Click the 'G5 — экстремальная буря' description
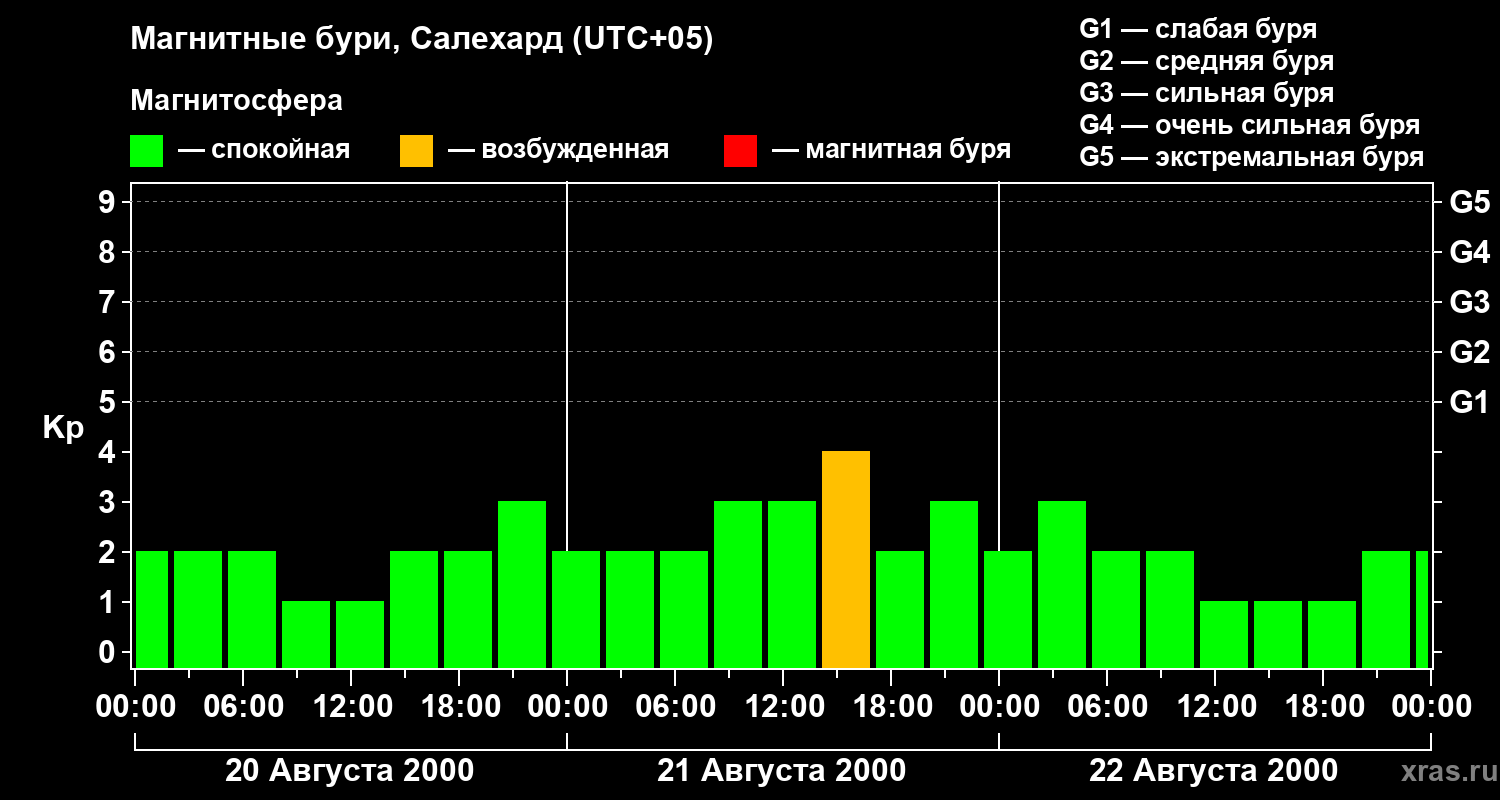 pos(1251,157)
